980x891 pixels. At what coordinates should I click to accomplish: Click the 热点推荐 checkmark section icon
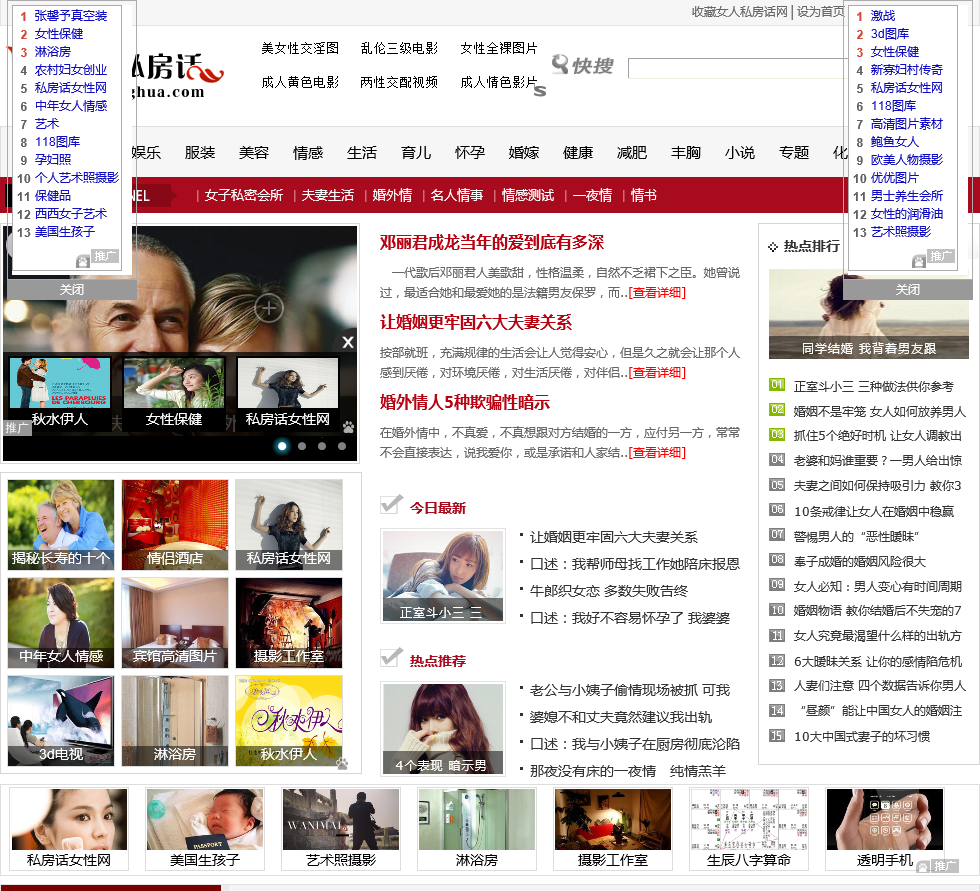coord(391,657)
